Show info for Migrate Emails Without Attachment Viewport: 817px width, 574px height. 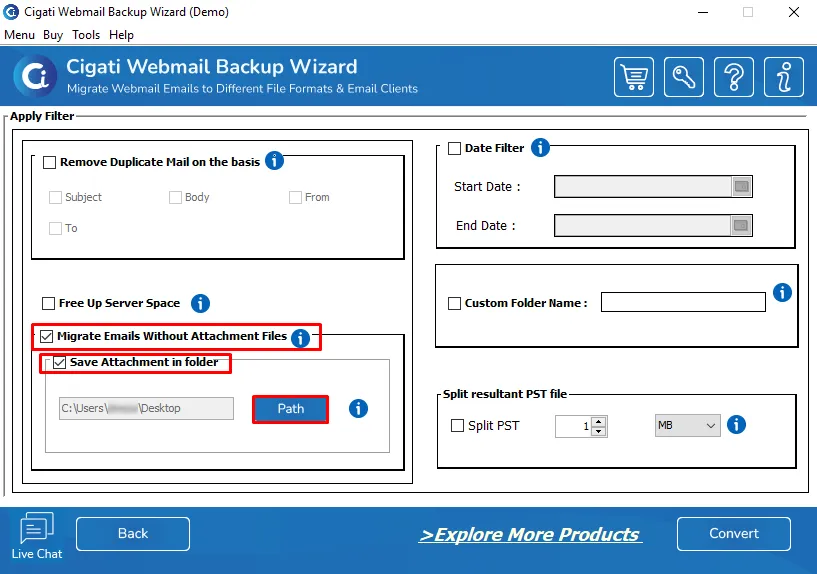[300, 338]
